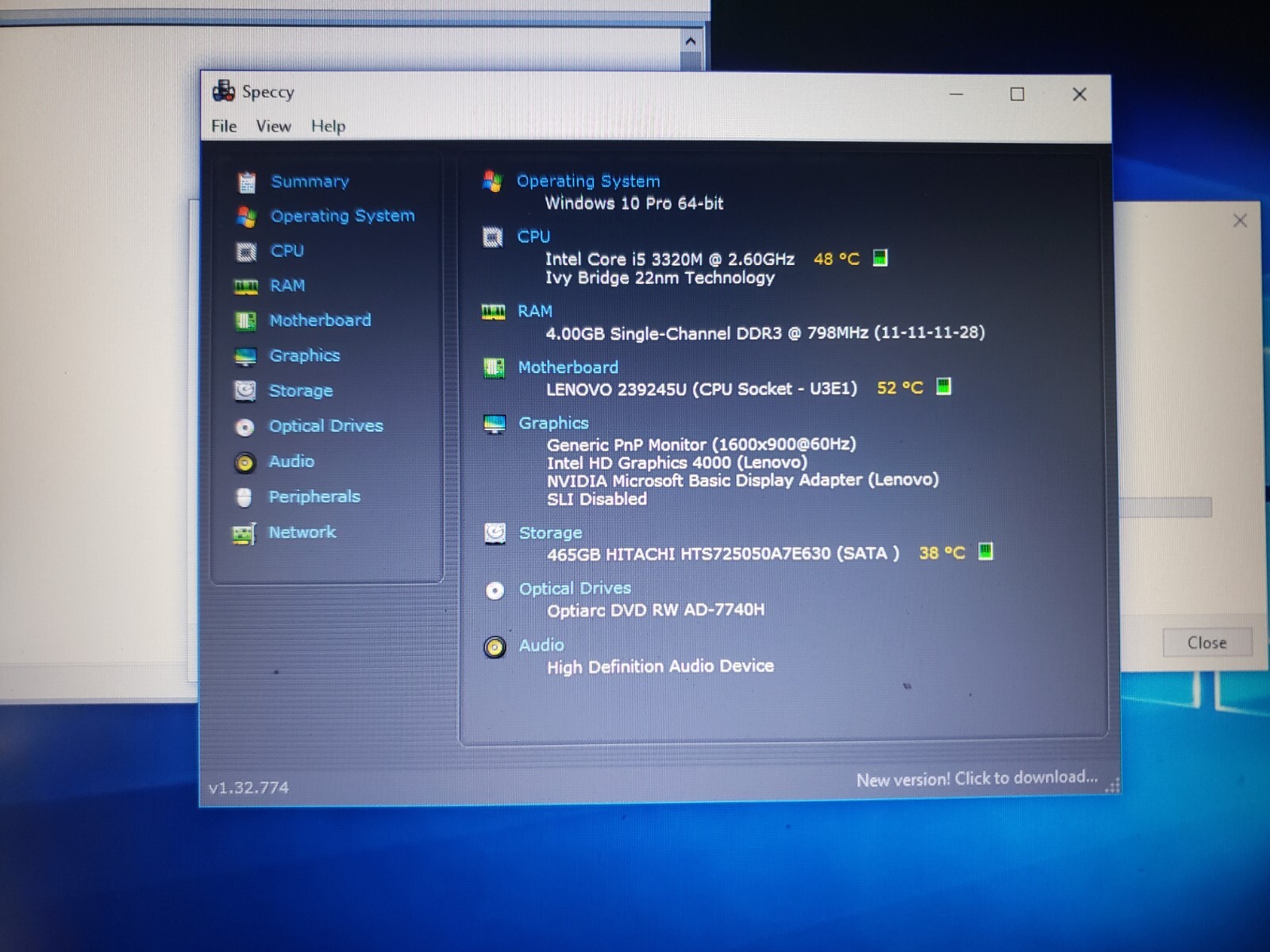Click the Storage icon in summary pane
Viewport: 1270px width, 952px height.
coord(495,533)
